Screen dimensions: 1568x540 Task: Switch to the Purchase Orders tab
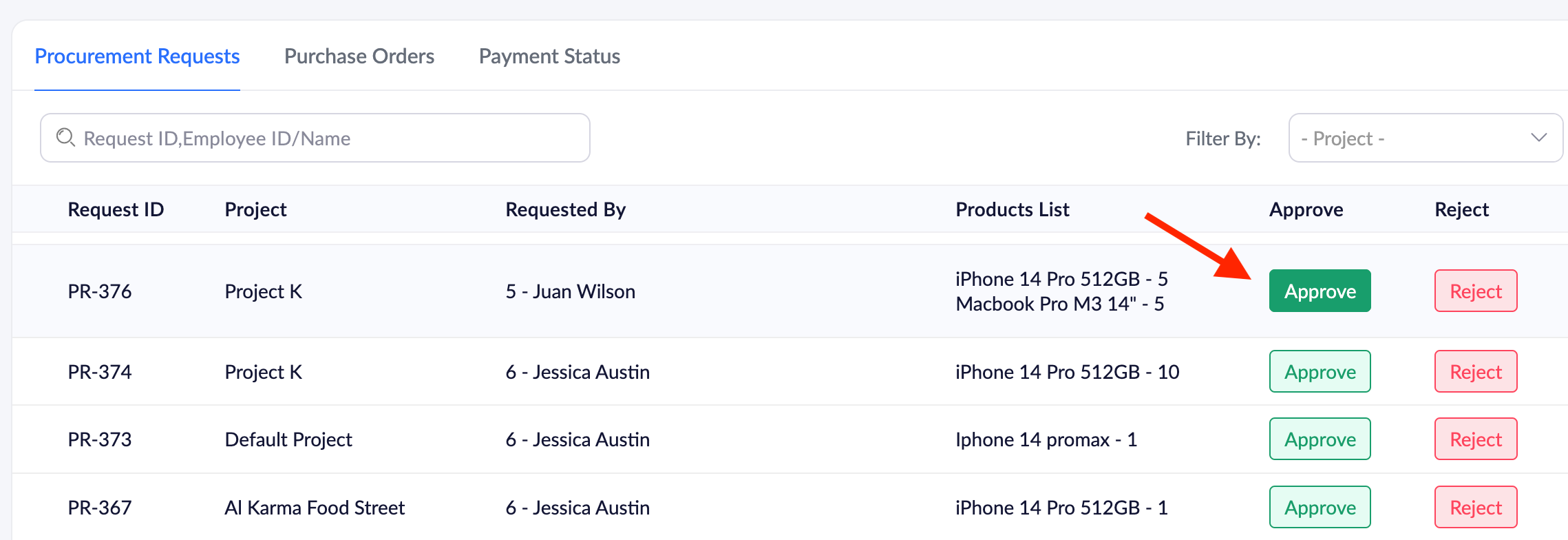pos(359,56)
